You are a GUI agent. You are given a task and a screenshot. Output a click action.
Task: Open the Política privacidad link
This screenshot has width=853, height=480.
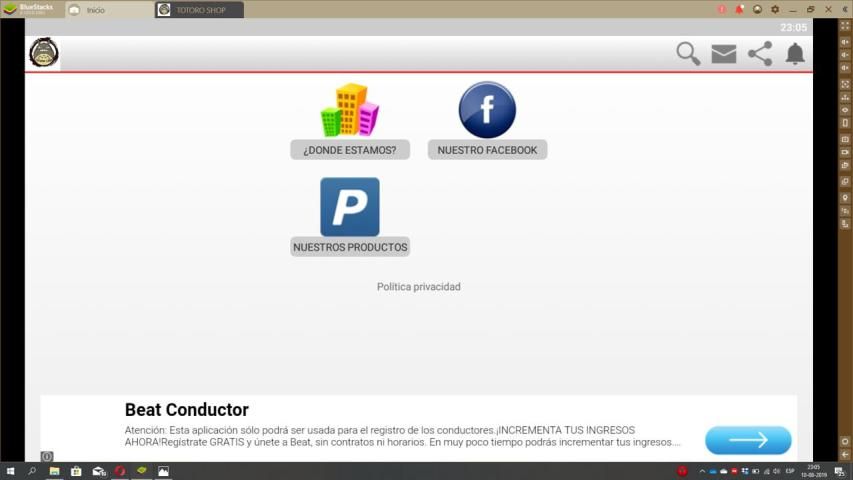(418, 287)
